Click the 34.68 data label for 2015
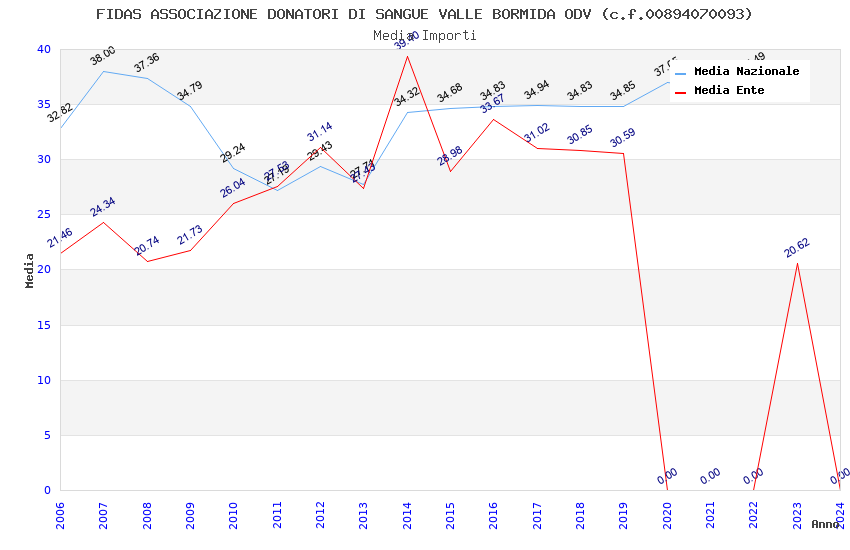The width and height of the screenshot is (850, 550). (x=450, y=92)
